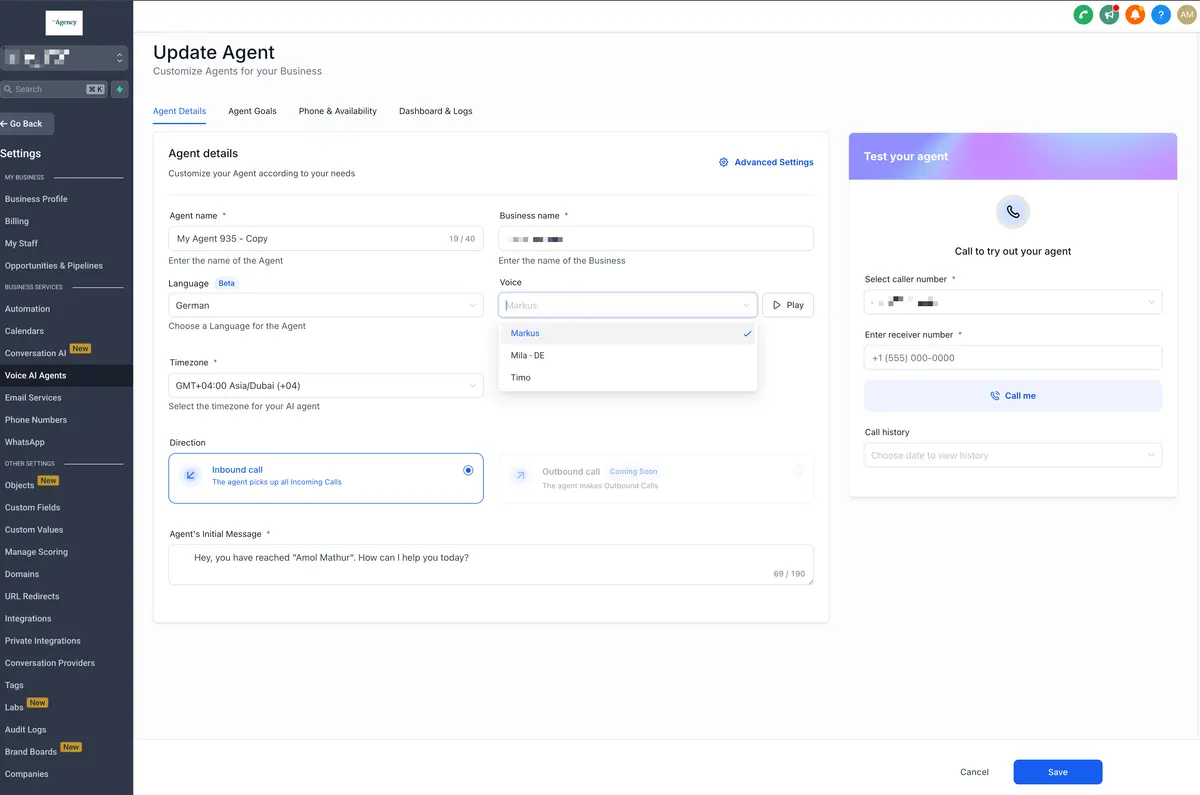The height and width of the screenshot is (795, 1200).
Task: Open the Language dropdown showing German
Action: point(326,305)
